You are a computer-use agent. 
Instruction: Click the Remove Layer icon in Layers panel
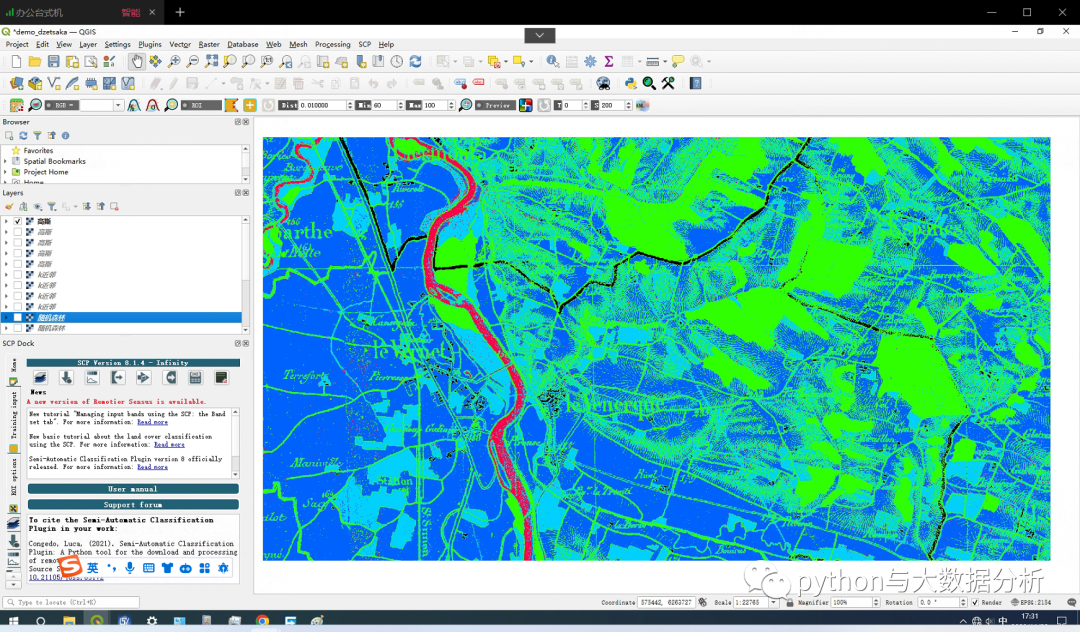(114, 207)
